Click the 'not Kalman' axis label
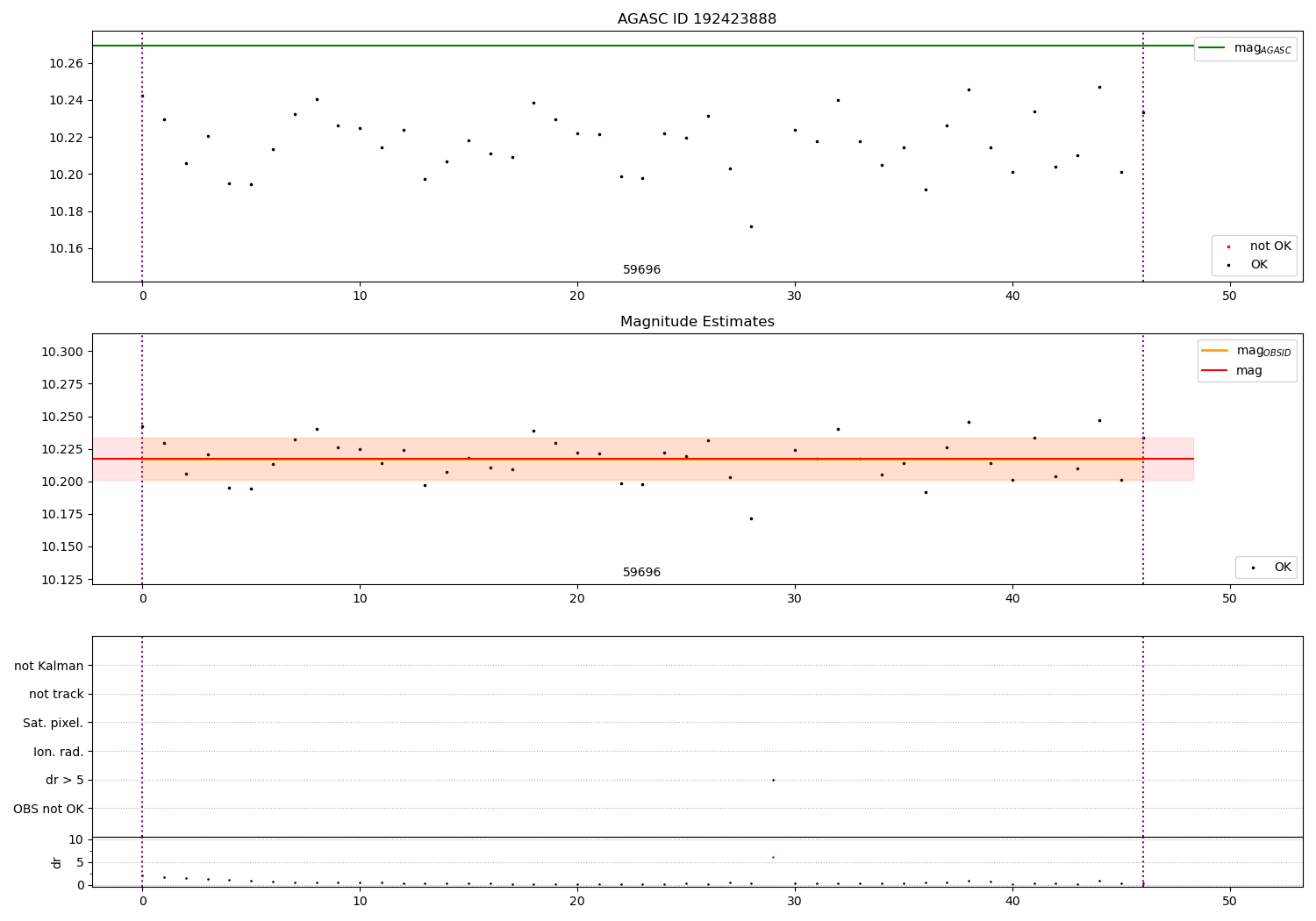 (49, 666)
